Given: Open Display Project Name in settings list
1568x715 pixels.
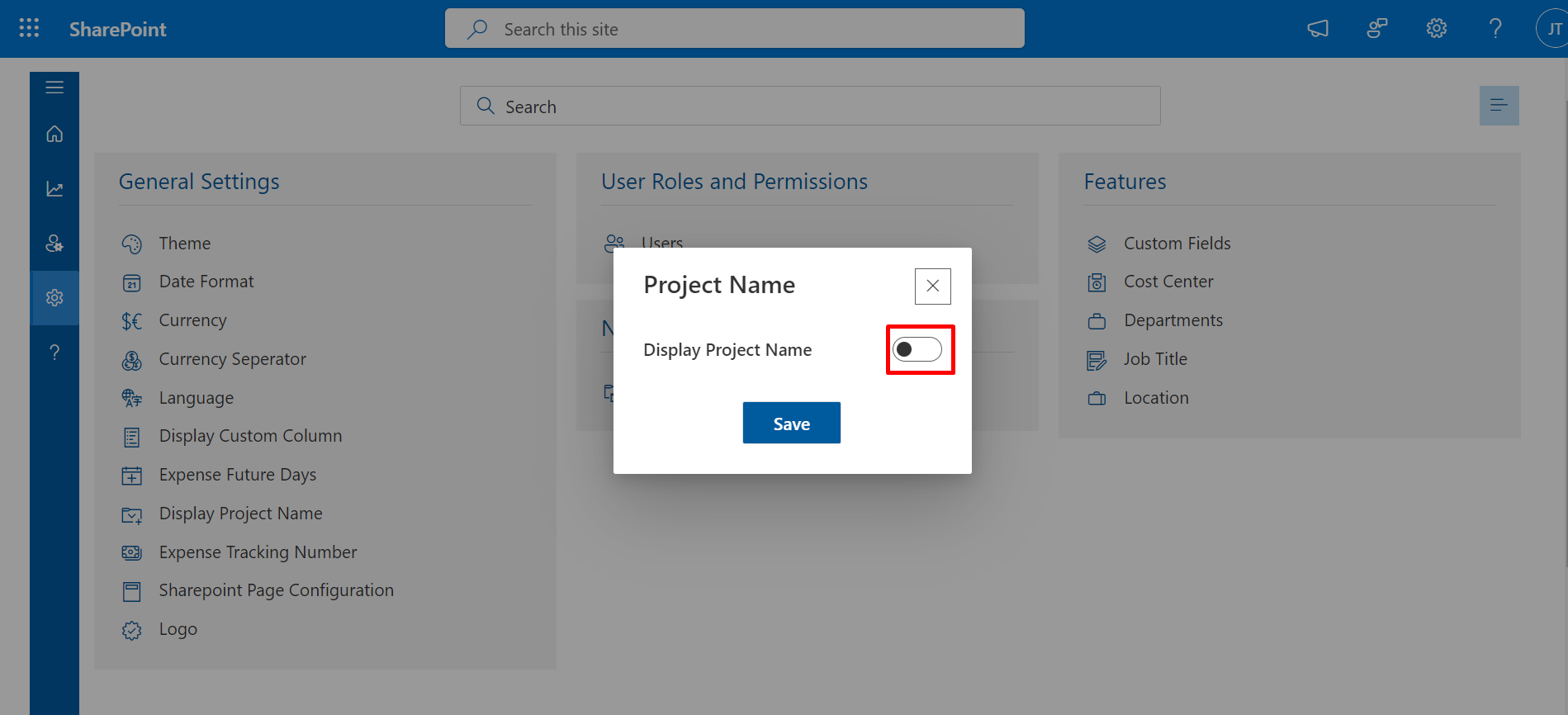Looking at the screenshot, I should click(240, 514).
